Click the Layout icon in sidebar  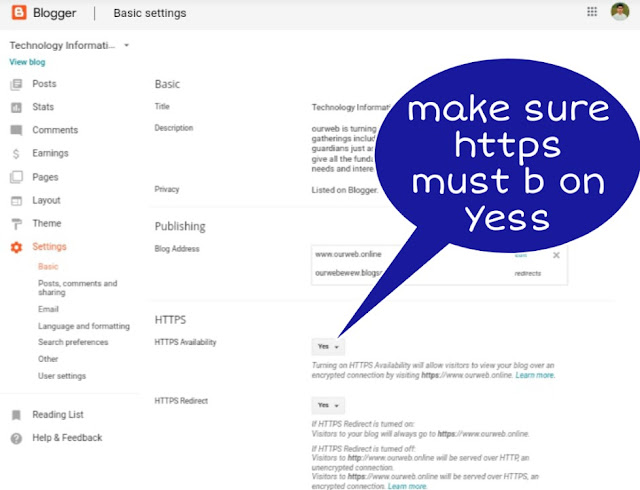coord(16,200)
